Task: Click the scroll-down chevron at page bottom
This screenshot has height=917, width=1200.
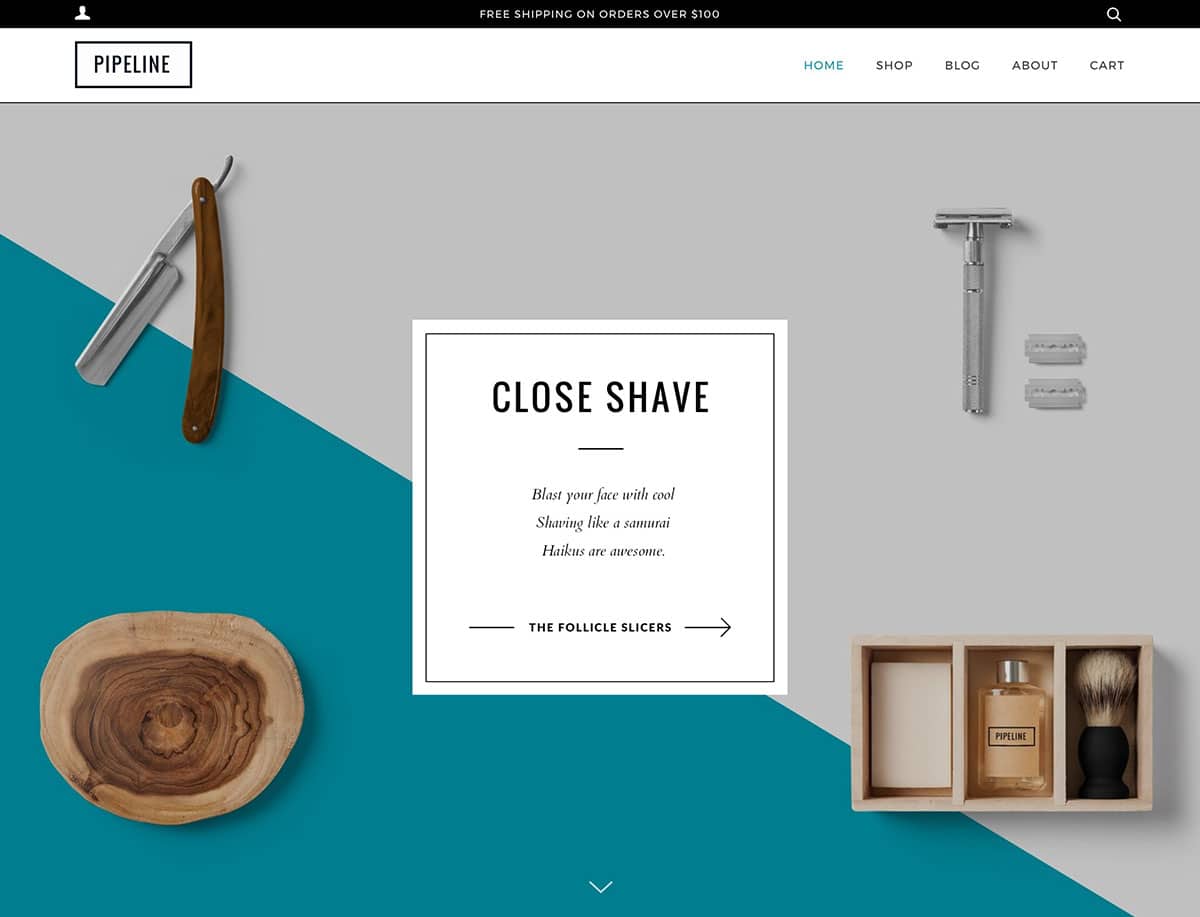Action: tap(600, 886)
